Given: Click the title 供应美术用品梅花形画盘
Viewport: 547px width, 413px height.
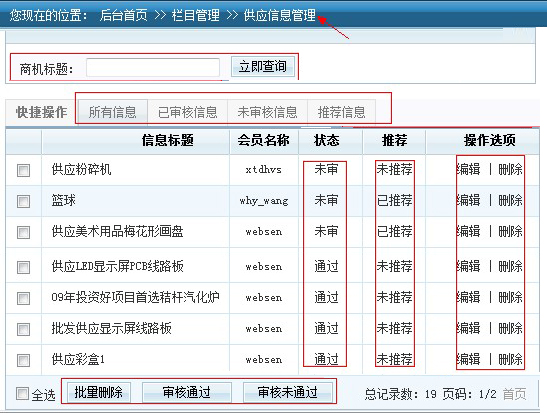Looking at the screenshot, I should (x=117, y=231).
